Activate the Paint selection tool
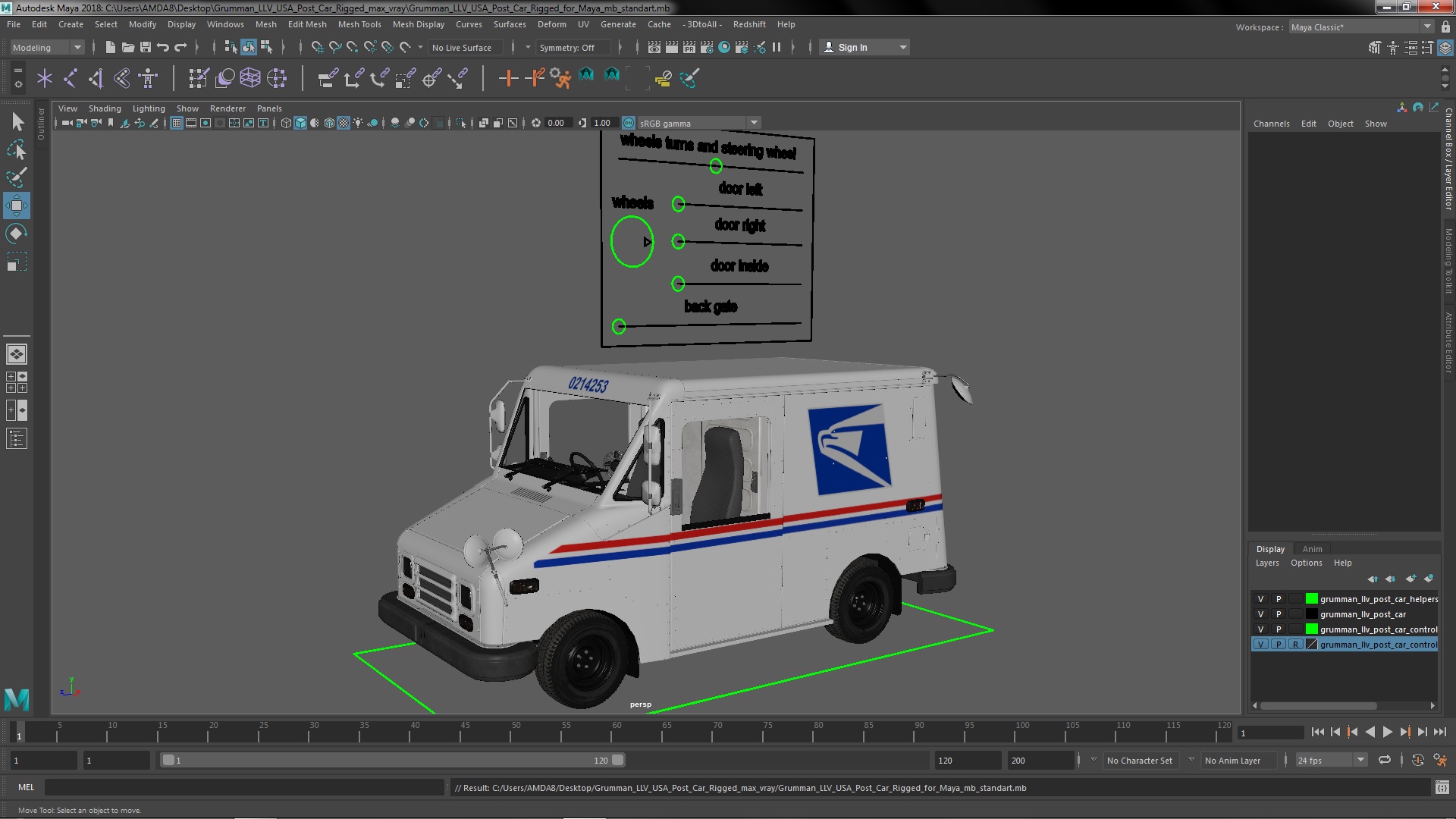1456x819 pixels. point(17,177)
